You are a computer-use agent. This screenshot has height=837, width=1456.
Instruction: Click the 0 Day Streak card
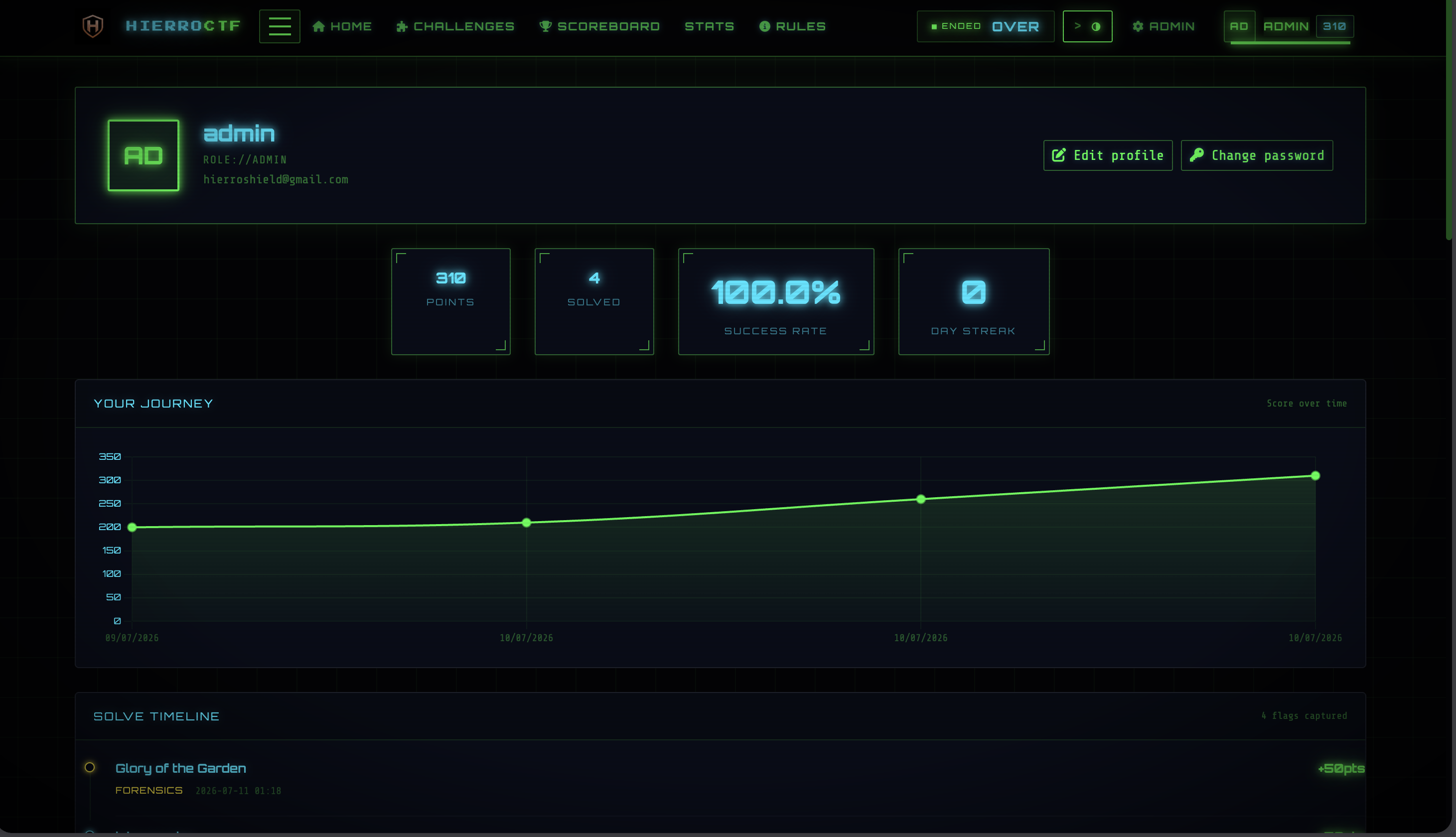click(974, 301)
